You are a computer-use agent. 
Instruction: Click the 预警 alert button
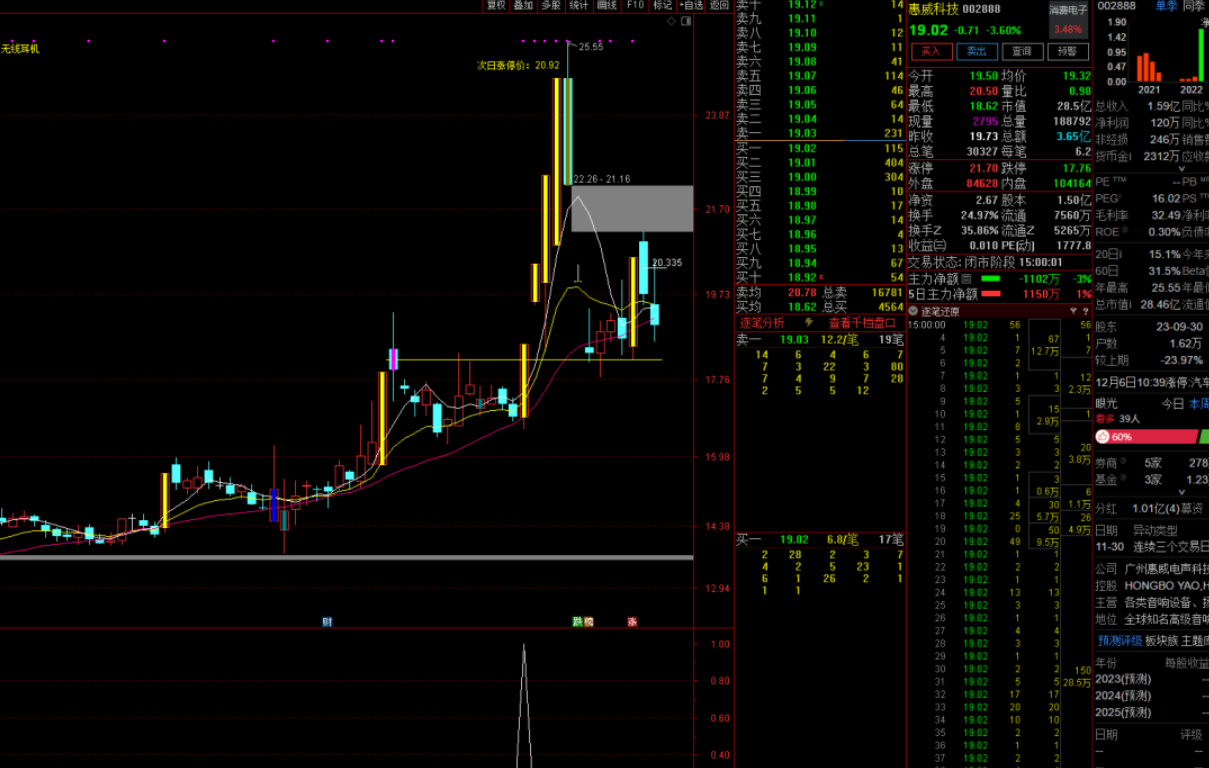coord(1066,51)
